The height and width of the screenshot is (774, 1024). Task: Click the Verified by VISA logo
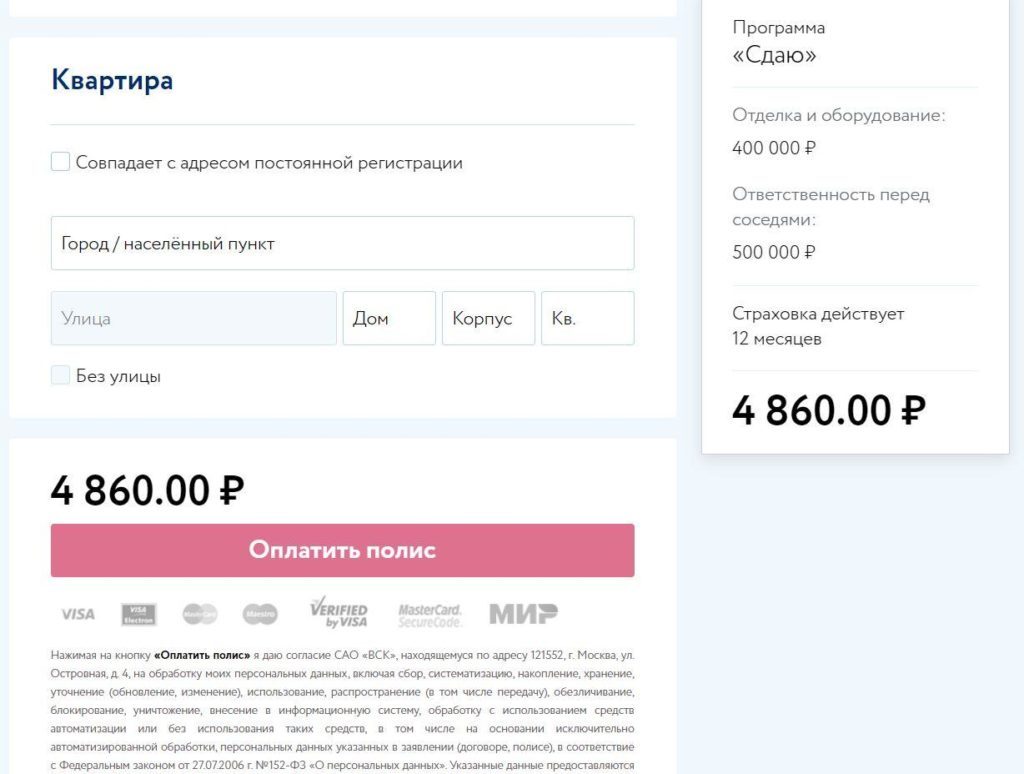[339, 613]
